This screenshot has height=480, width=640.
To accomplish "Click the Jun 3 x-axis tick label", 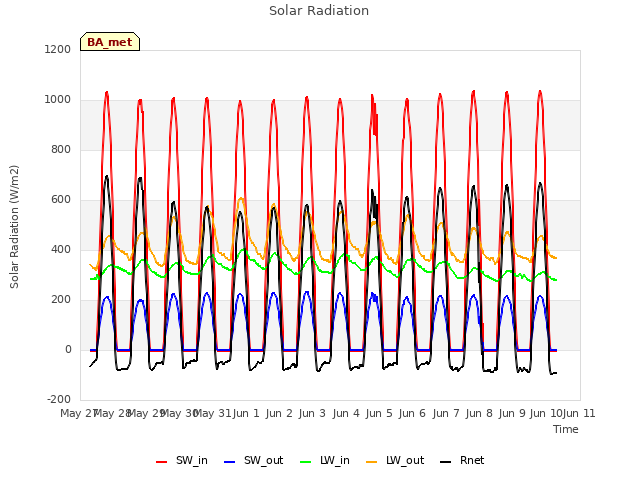I will tap(313, 413).
